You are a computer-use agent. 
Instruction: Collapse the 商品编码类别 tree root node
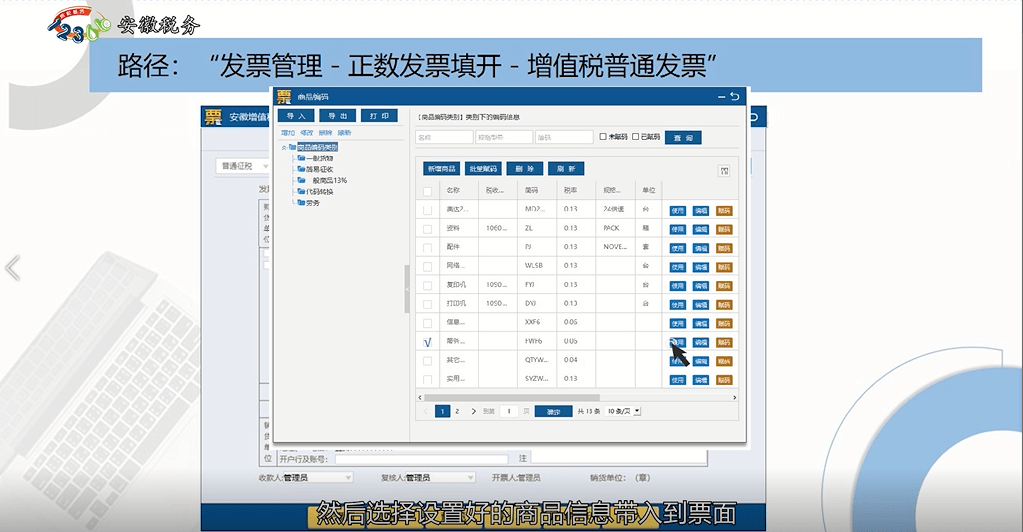(284, 147)
